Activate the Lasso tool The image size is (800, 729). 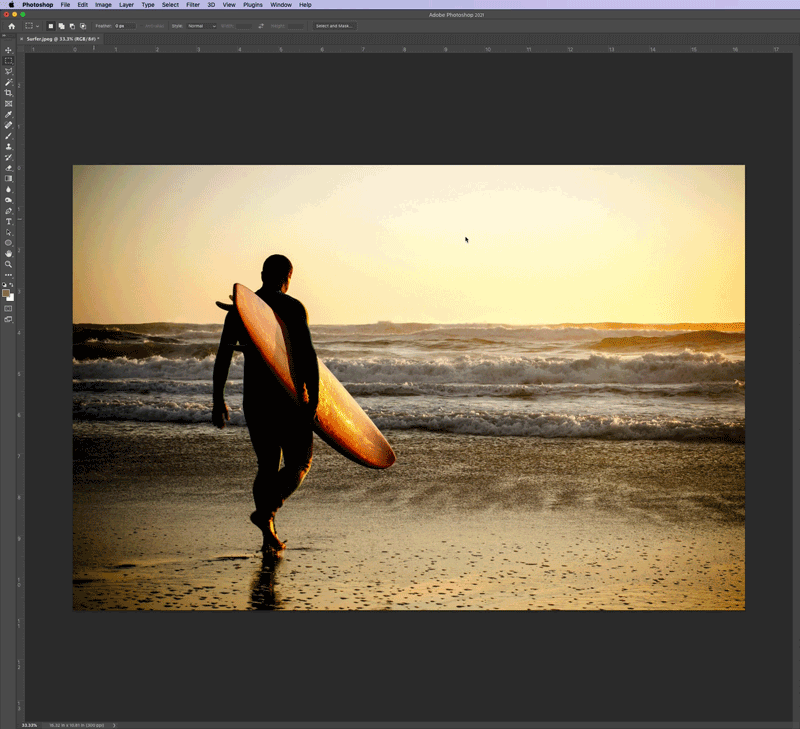tap(8, 72)
